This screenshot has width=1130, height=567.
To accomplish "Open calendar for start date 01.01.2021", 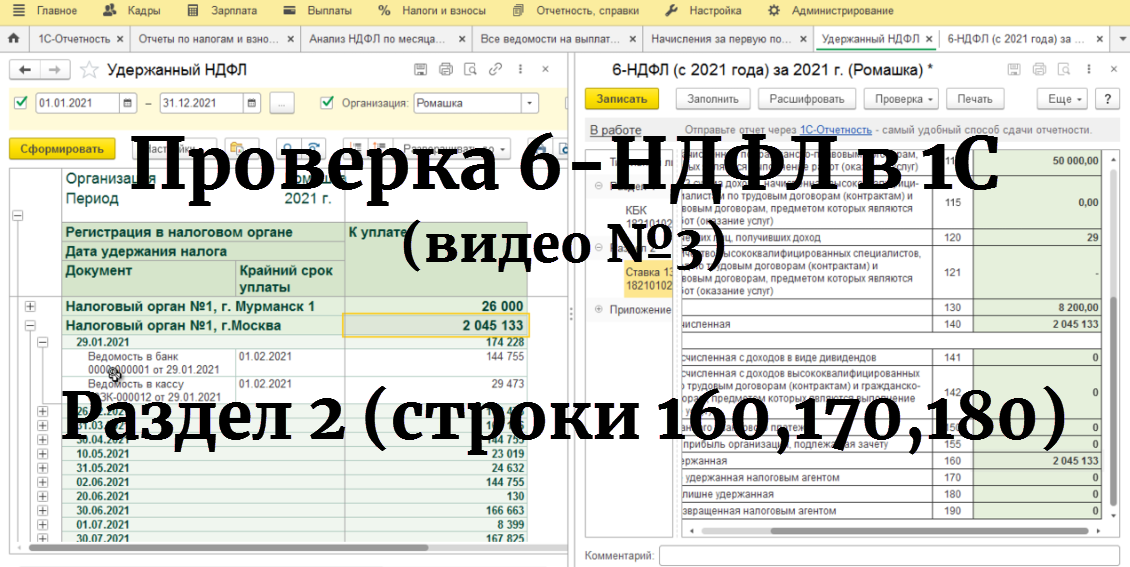I will (x=128, y=103).
